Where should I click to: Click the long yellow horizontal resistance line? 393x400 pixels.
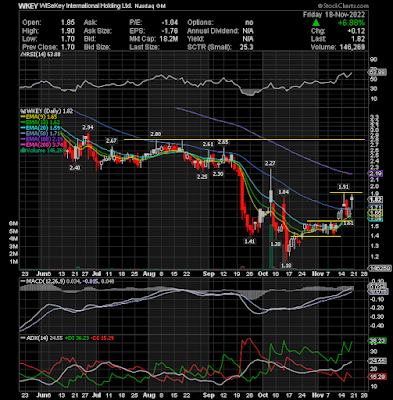(x=244, y=139)
